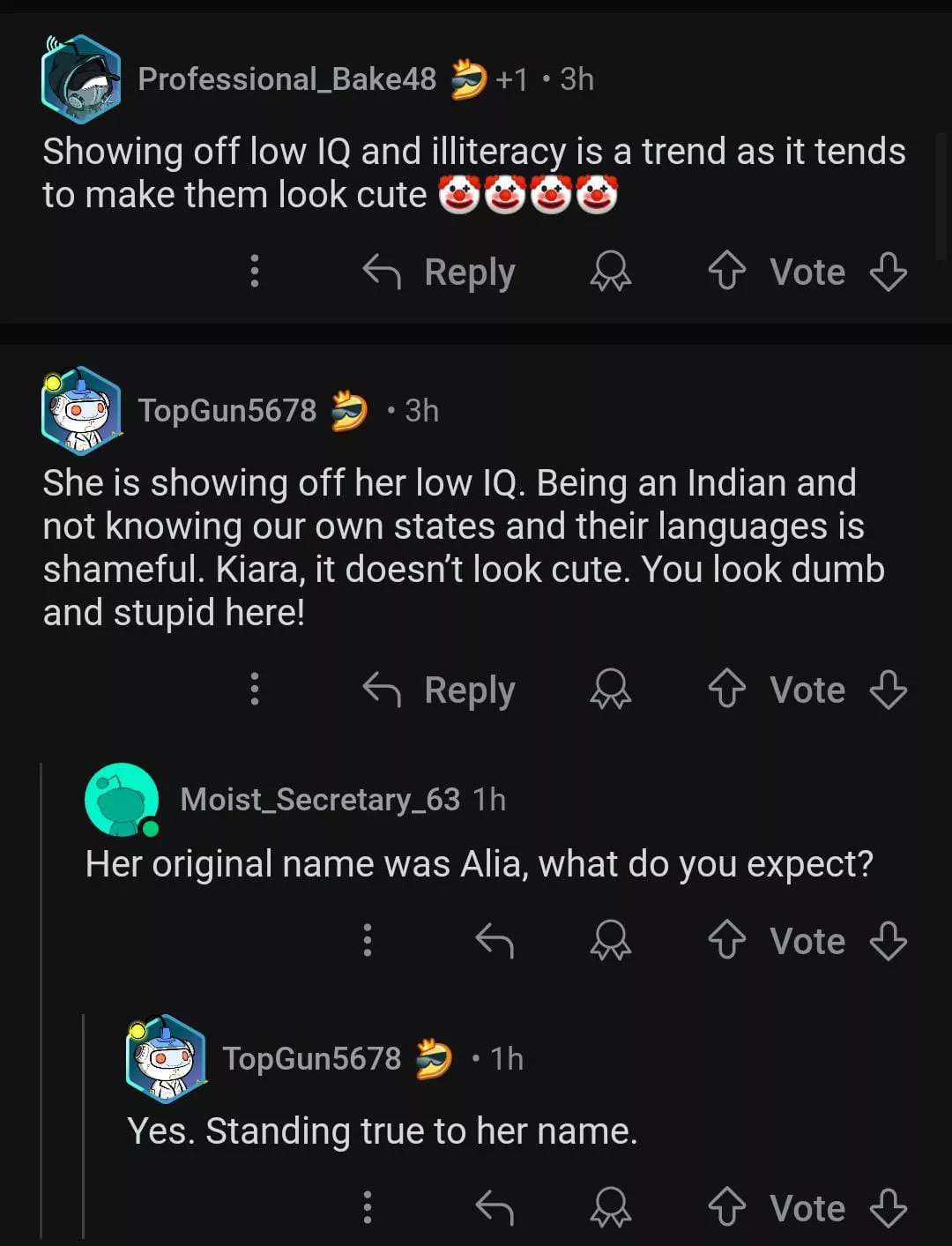Click reply arrow on TopGun5678's 1h comment

click(495, 1207)
